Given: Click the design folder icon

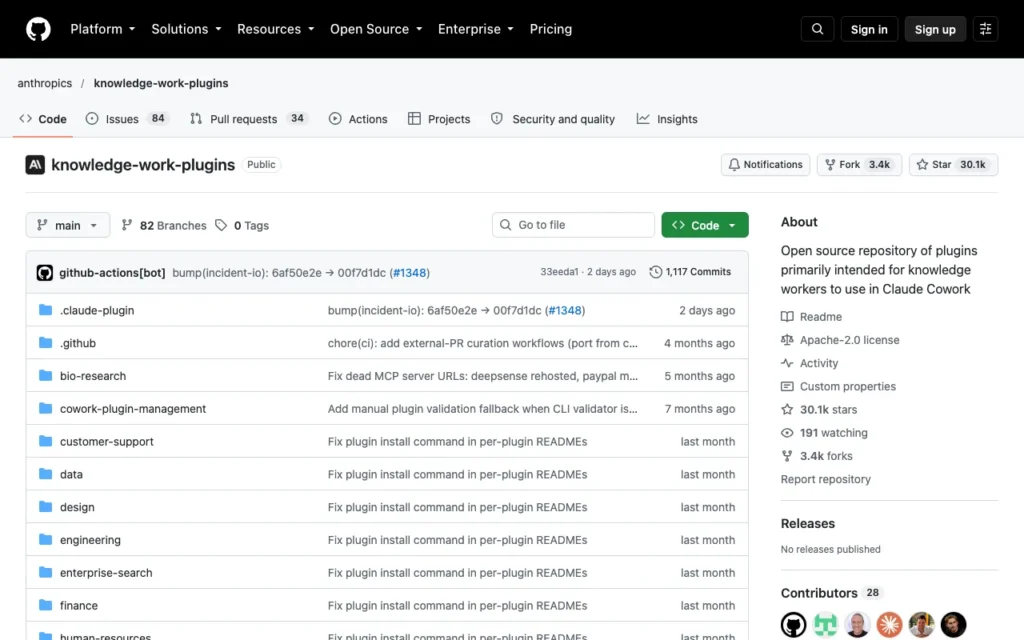Looking at the screenshot, I should tap(45, 506).
